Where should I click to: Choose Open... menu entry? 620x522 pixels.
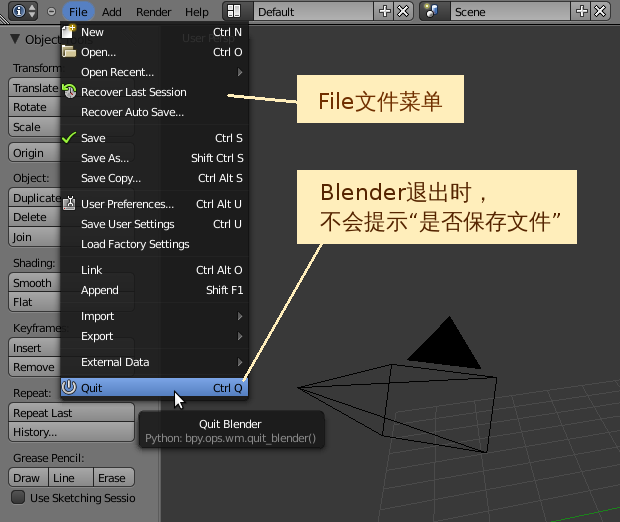(154, 52)
